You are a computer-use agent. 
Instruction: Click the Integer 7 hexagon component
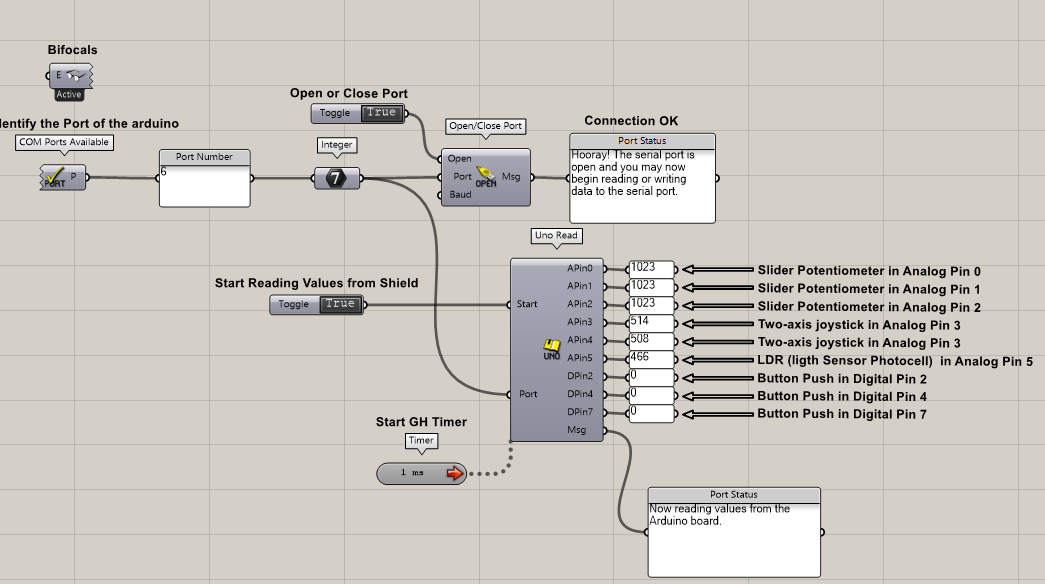tap(337, 178)
